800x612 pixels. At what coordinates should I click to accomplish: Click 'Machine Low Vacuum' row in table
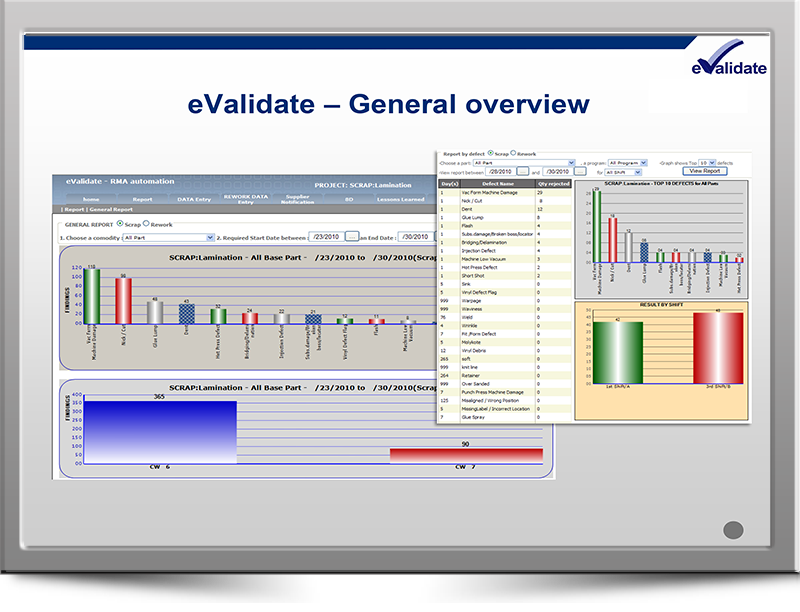505,259
